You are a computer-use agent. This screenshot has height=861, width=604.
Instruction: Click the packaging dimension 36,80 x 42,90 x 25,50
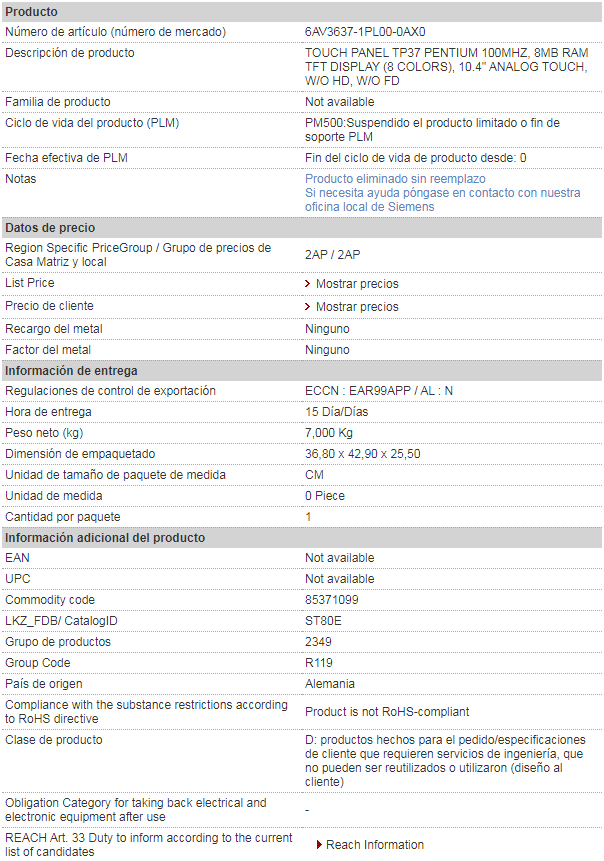(363, 454)
